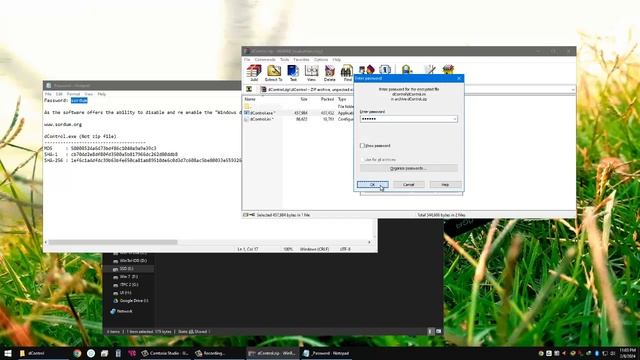Open the Edit menu in Notepad
Viewport: 640px width, 360px height.
click(x=59, y=94)
